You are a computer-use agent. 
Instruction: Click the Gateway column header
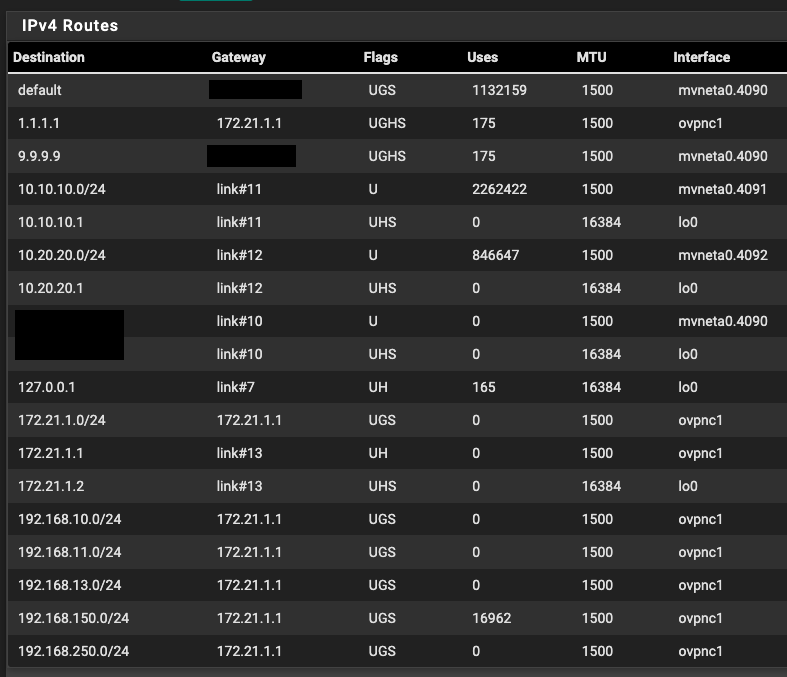[238, 57]
